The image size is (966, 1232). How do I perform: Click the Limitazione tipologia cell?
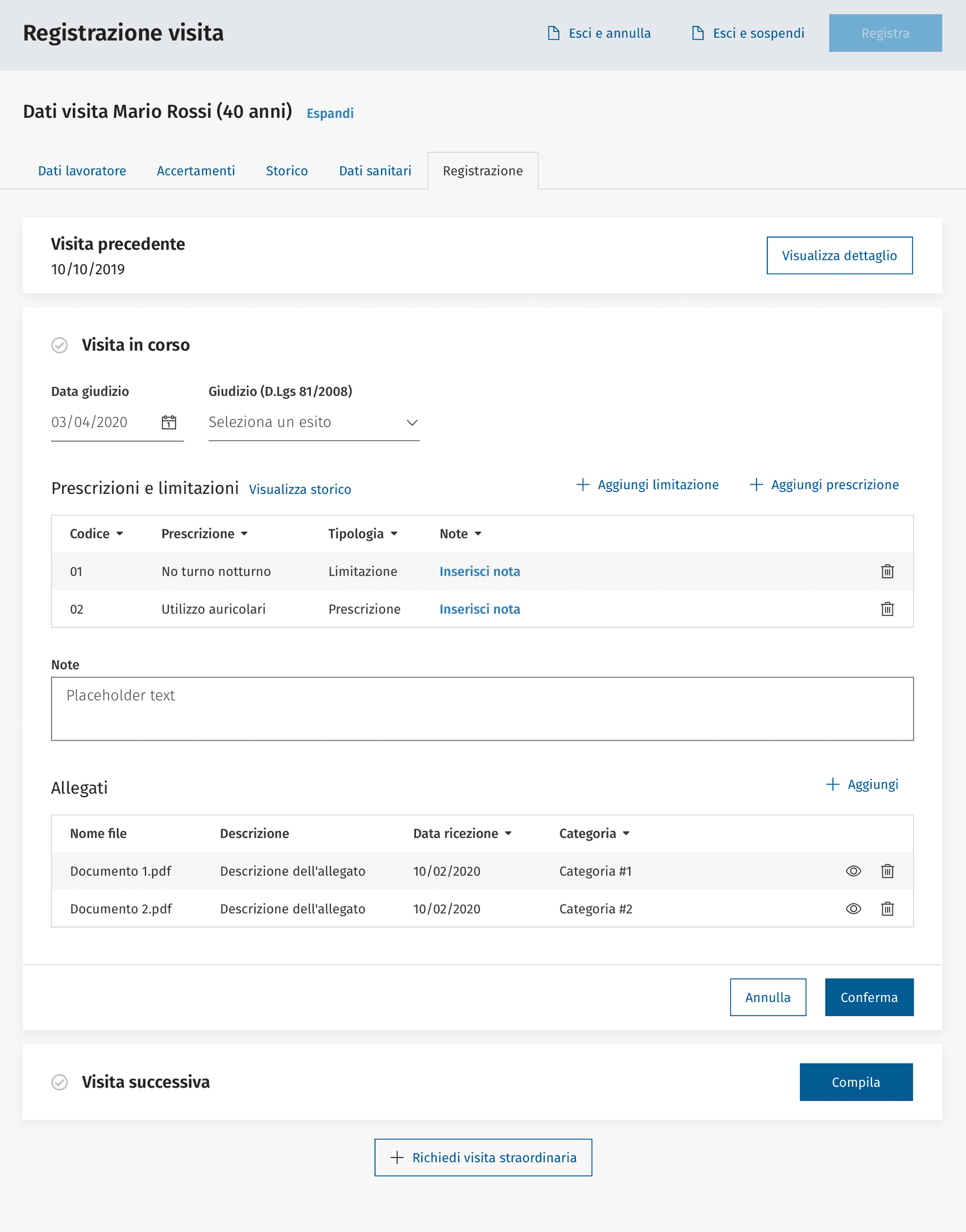(362, 571)
